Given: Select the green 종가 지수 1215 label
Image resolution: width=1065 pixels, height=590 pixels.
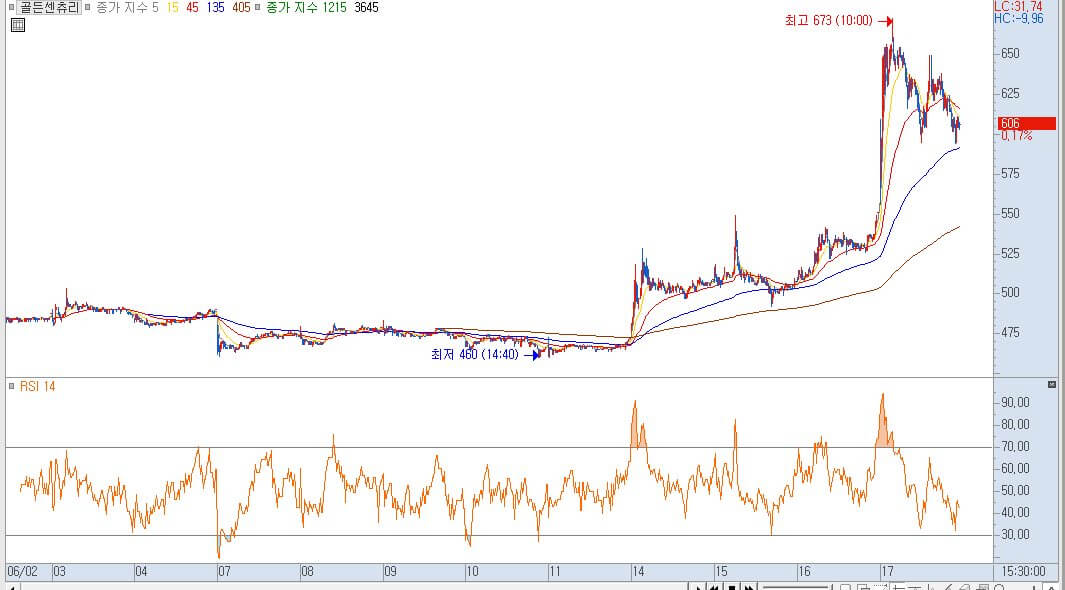Looking at the screenshot, I should coord(306,7).
